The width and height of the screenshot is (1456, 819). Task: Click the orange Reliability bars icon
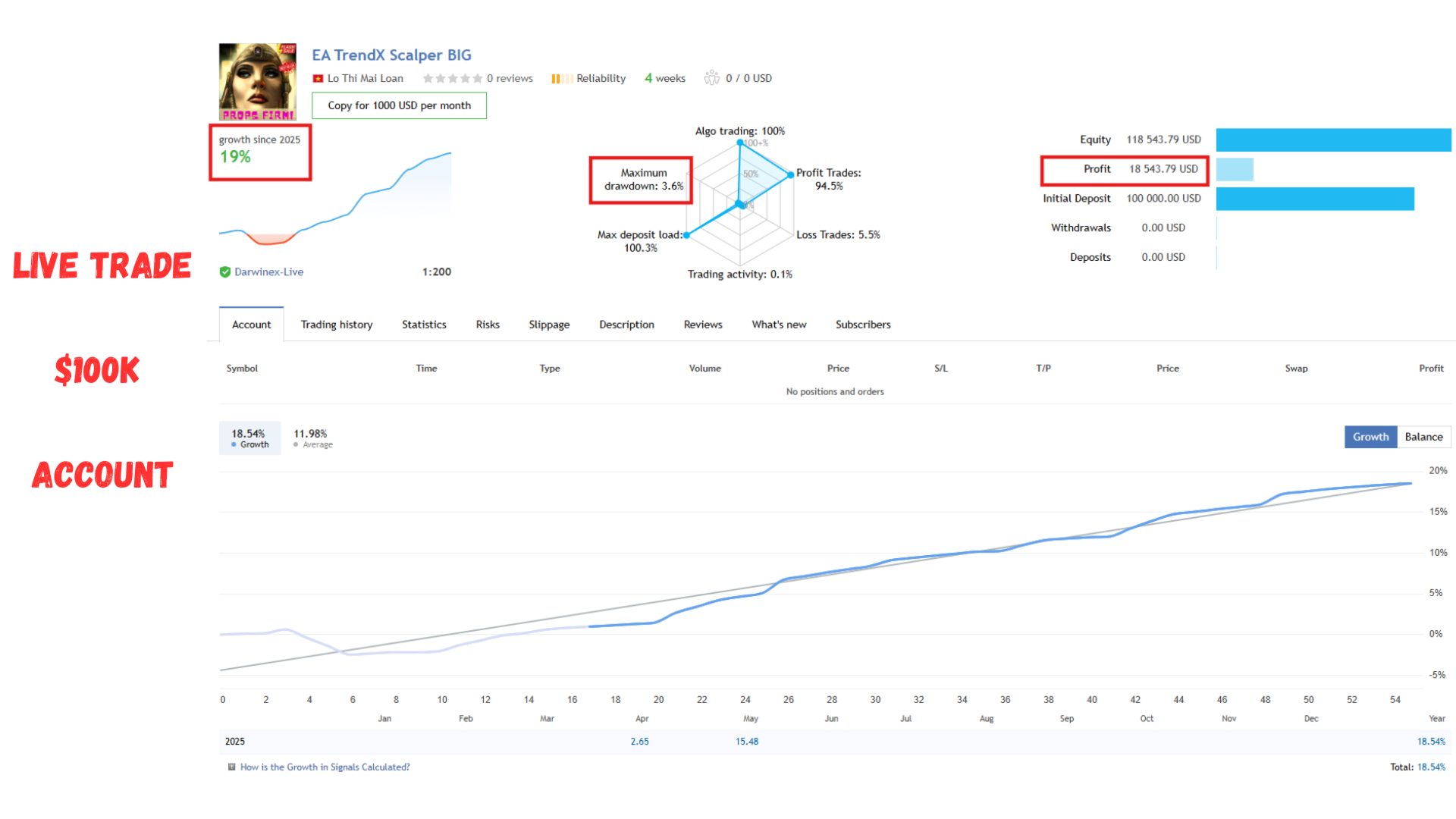click(x=562, y=79)
